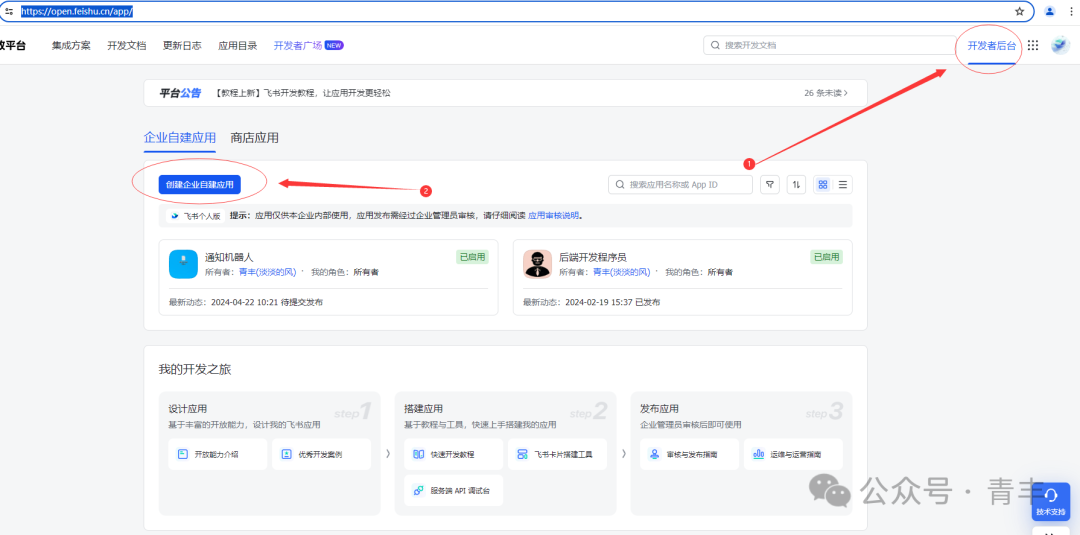Click the 我的开发之旅 heading

pos(195,369)
